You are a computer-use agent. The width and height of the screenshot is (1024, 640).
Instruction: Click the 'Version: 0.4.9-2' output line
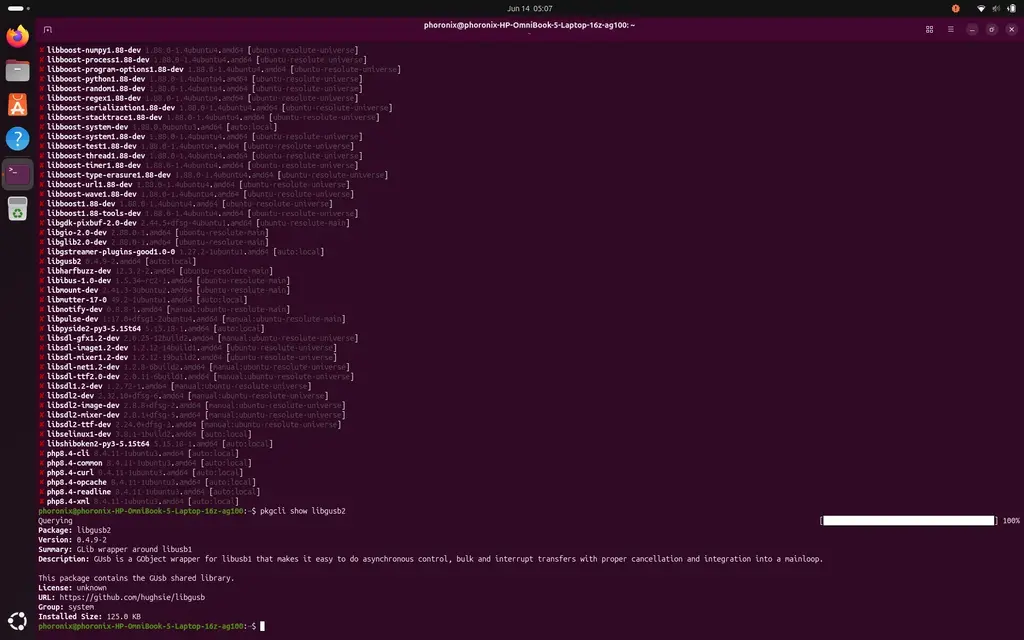pyautogui.click(x=72, y=539)
